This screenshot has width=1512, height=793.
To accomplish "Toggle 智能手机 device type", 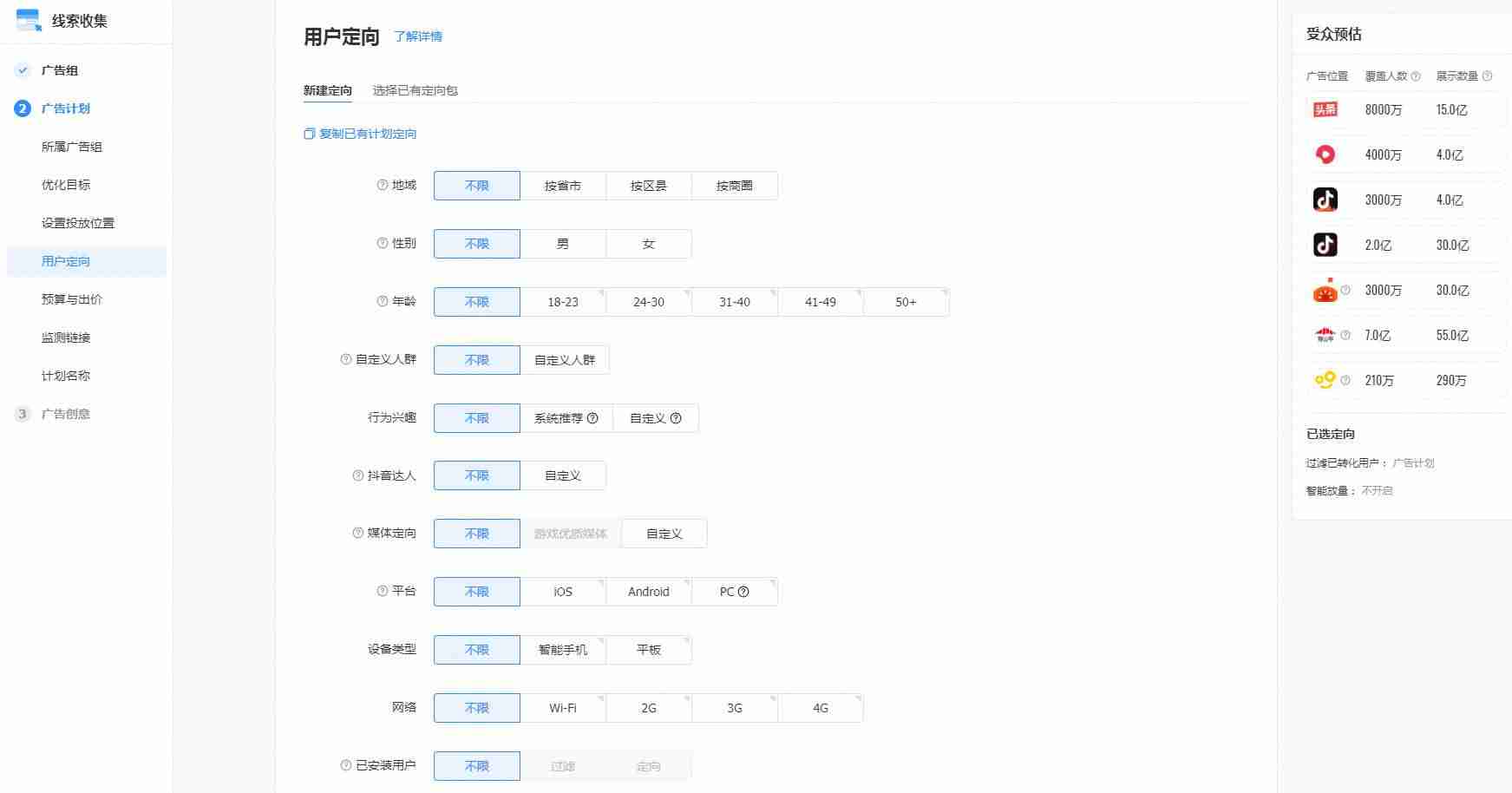I will click(562, 650).
